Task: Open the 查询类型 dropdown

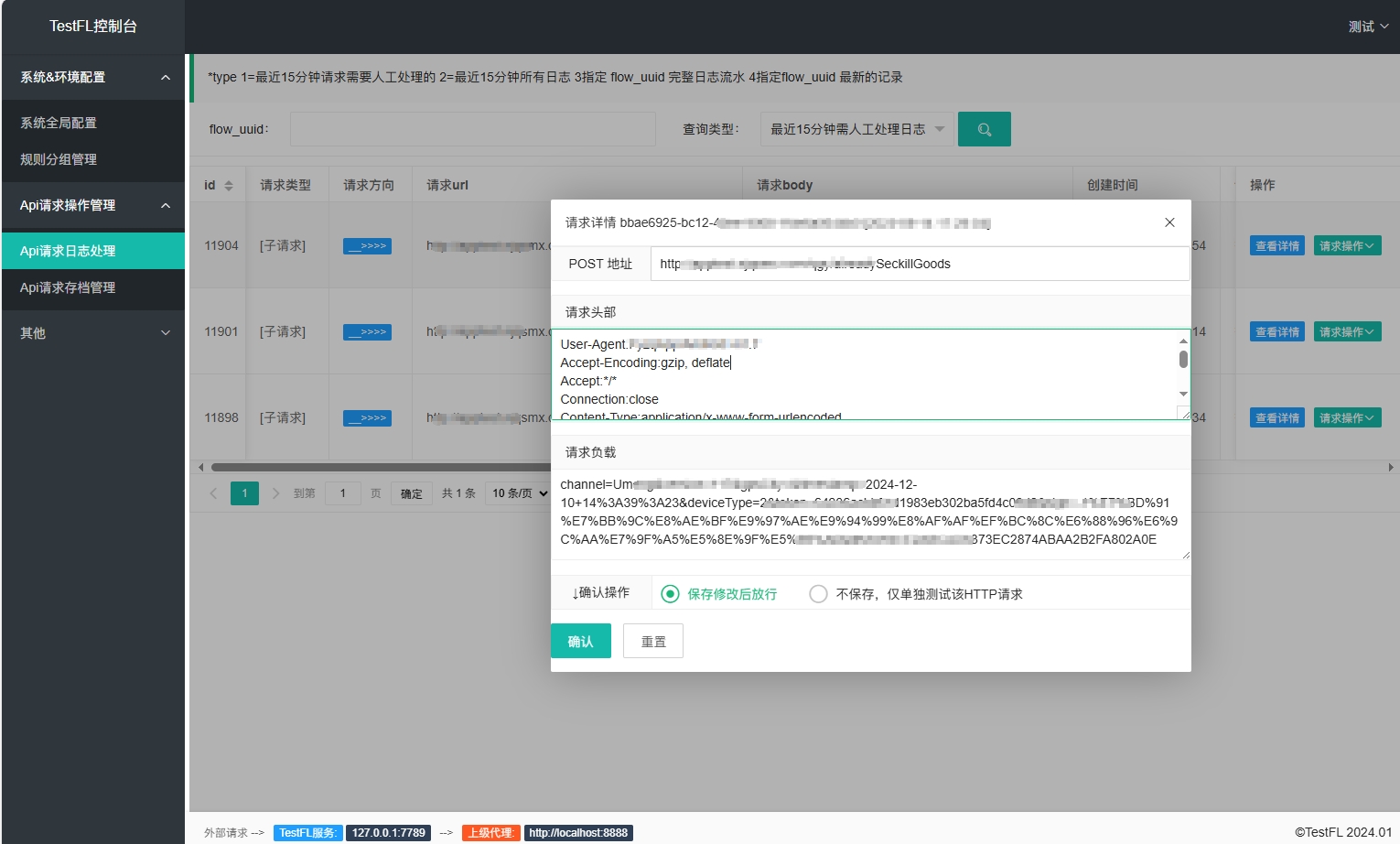Action: tap(856, 129)
